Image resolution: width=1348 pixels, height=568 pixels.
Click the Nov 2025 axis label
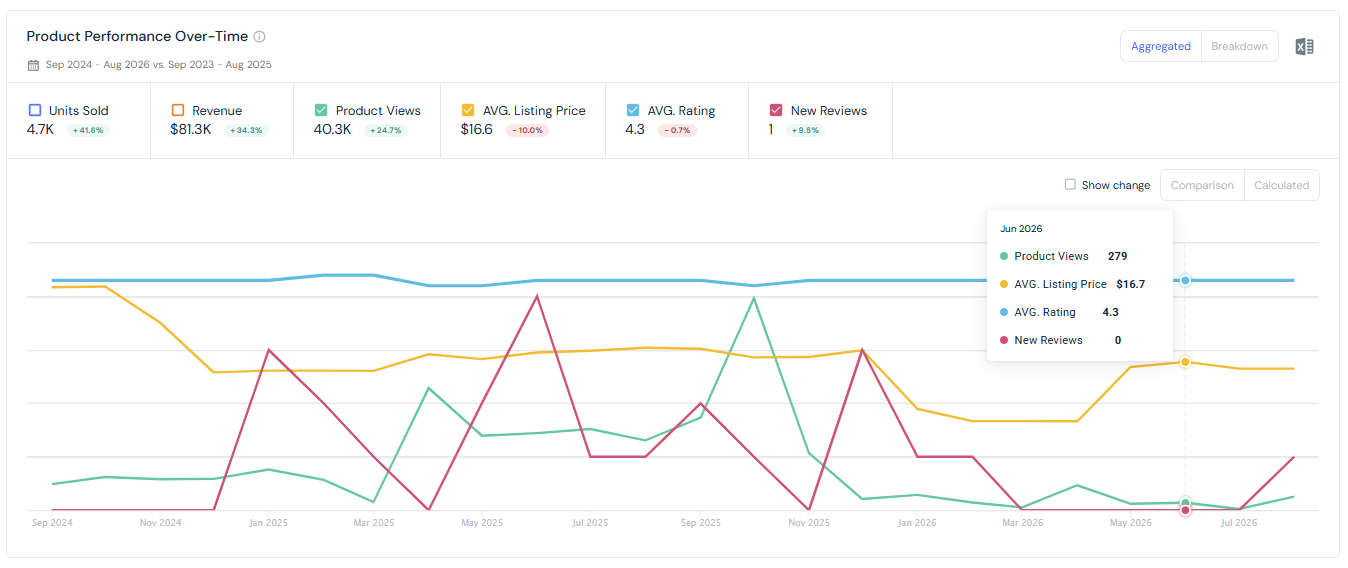(808, 523)
